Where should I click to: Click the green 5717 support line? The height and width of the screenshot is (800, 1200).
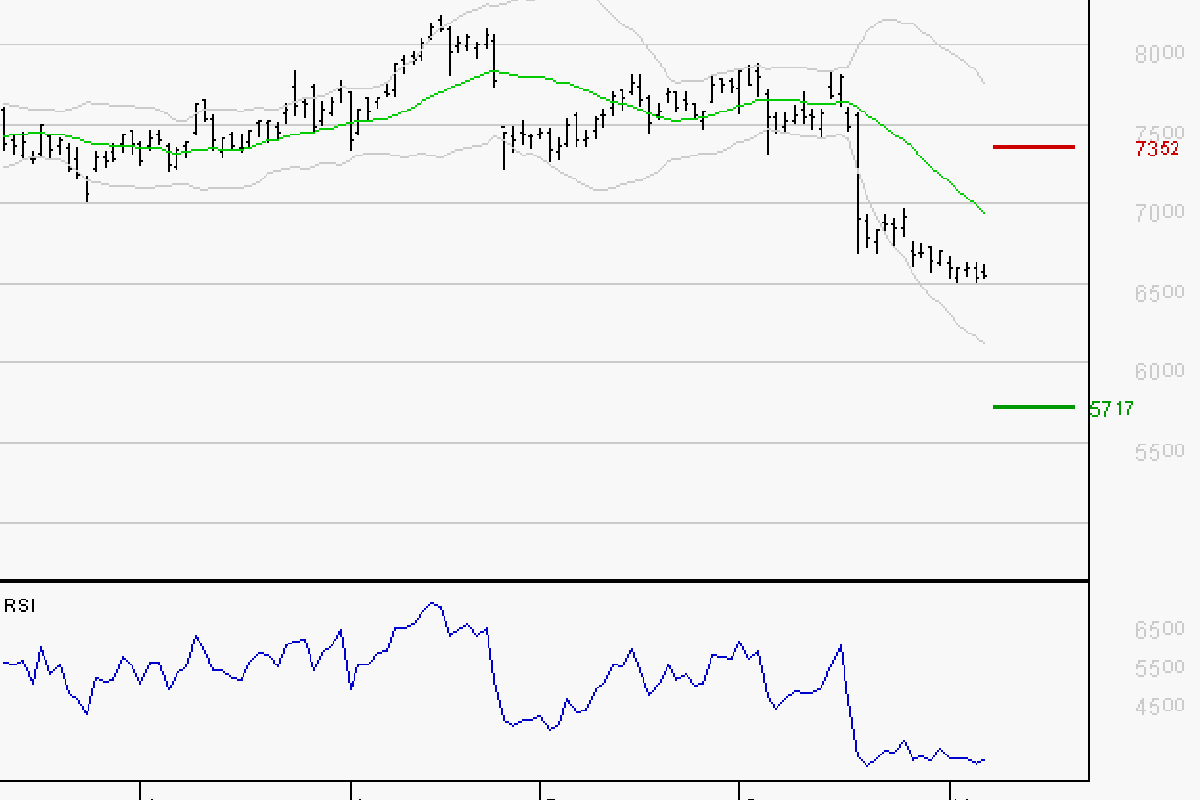1034,407
